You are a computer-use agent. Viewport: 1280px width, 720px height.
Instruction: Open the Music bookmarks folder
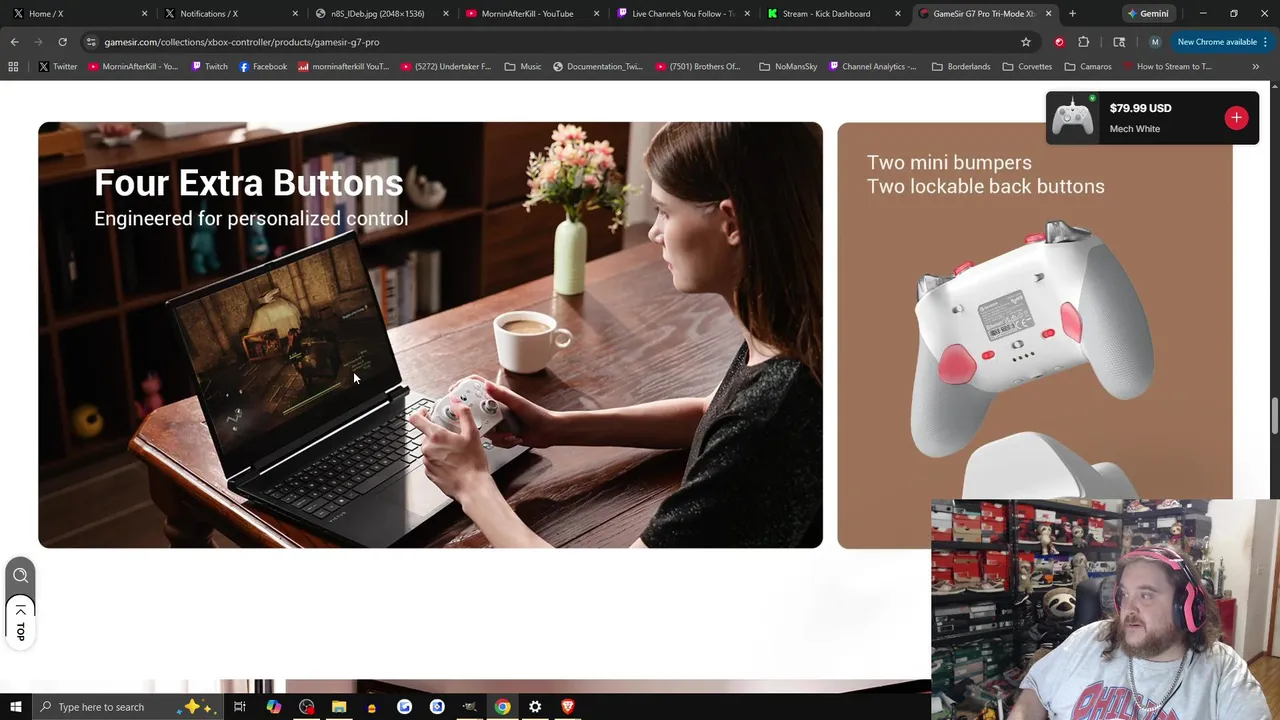pos(523,66)
